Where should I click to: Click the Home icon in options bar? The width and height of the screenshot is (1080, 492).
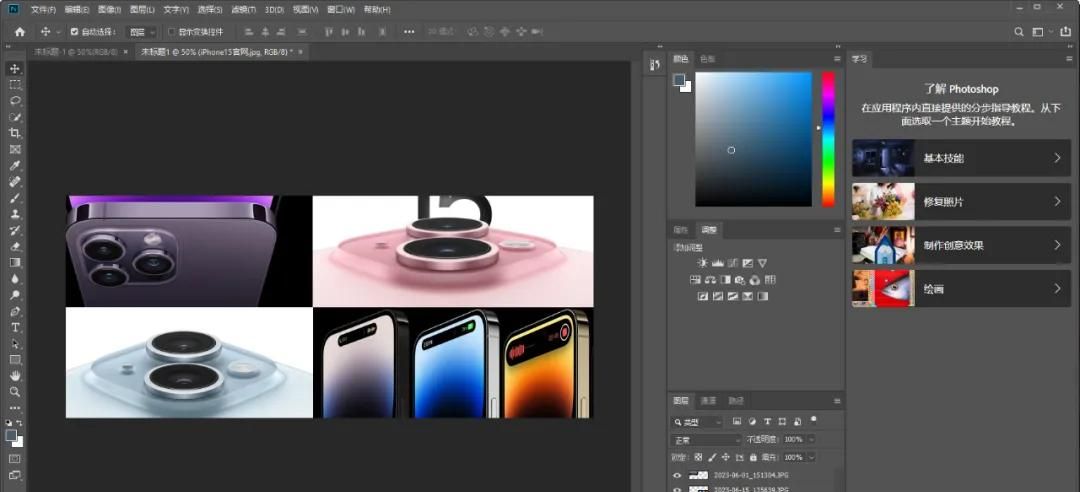coord(19,32)
